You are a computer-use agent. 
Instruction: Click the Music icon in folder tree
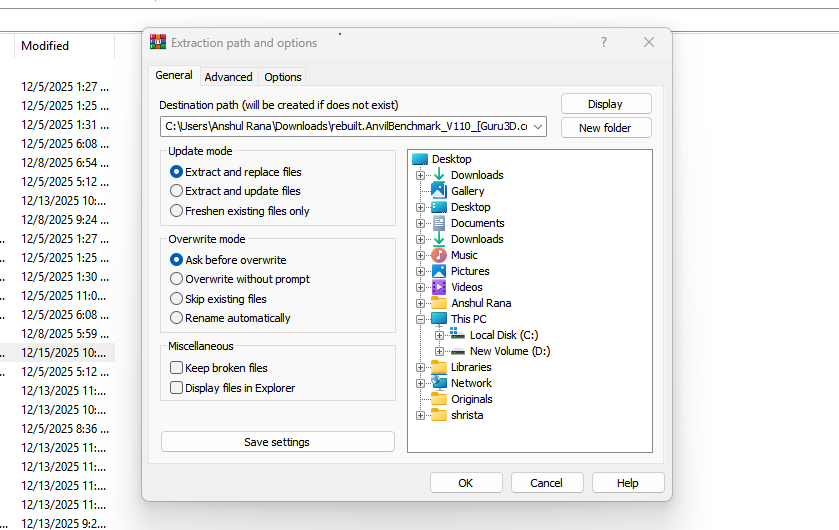439,255
